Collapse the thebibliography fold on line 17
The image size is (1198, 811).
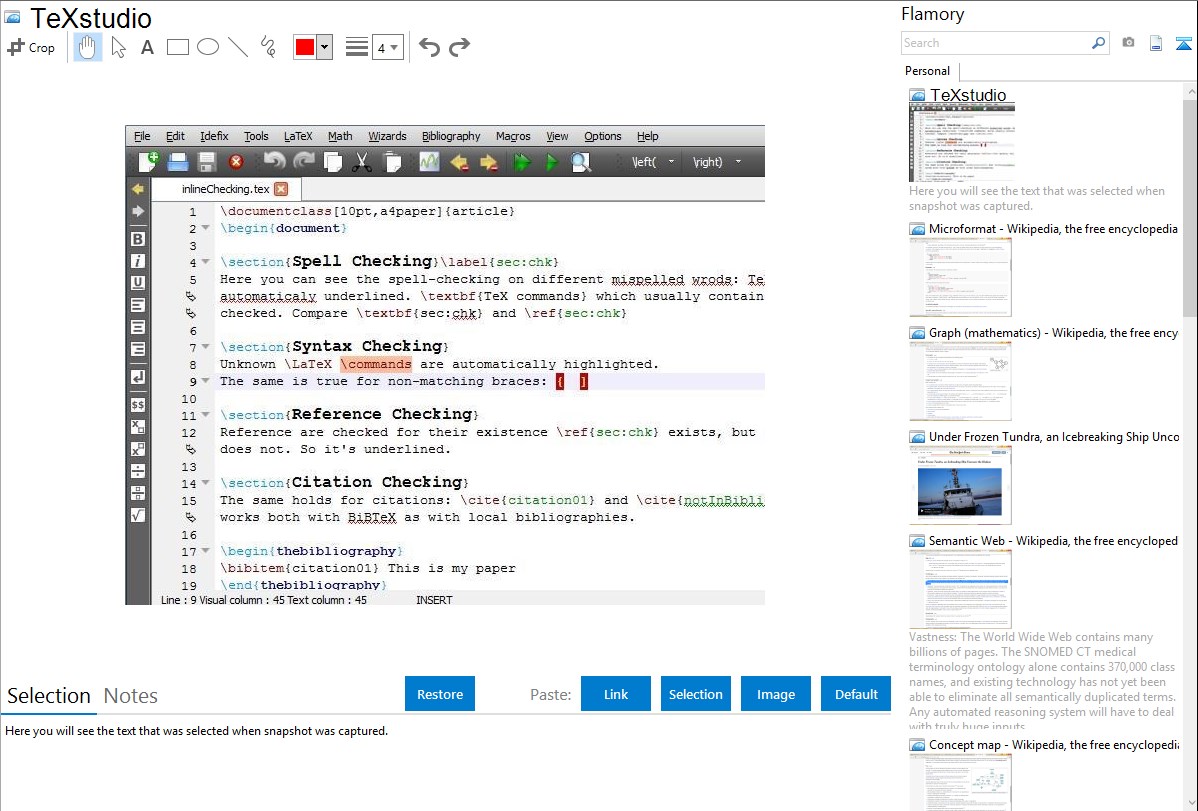(205, 550)
